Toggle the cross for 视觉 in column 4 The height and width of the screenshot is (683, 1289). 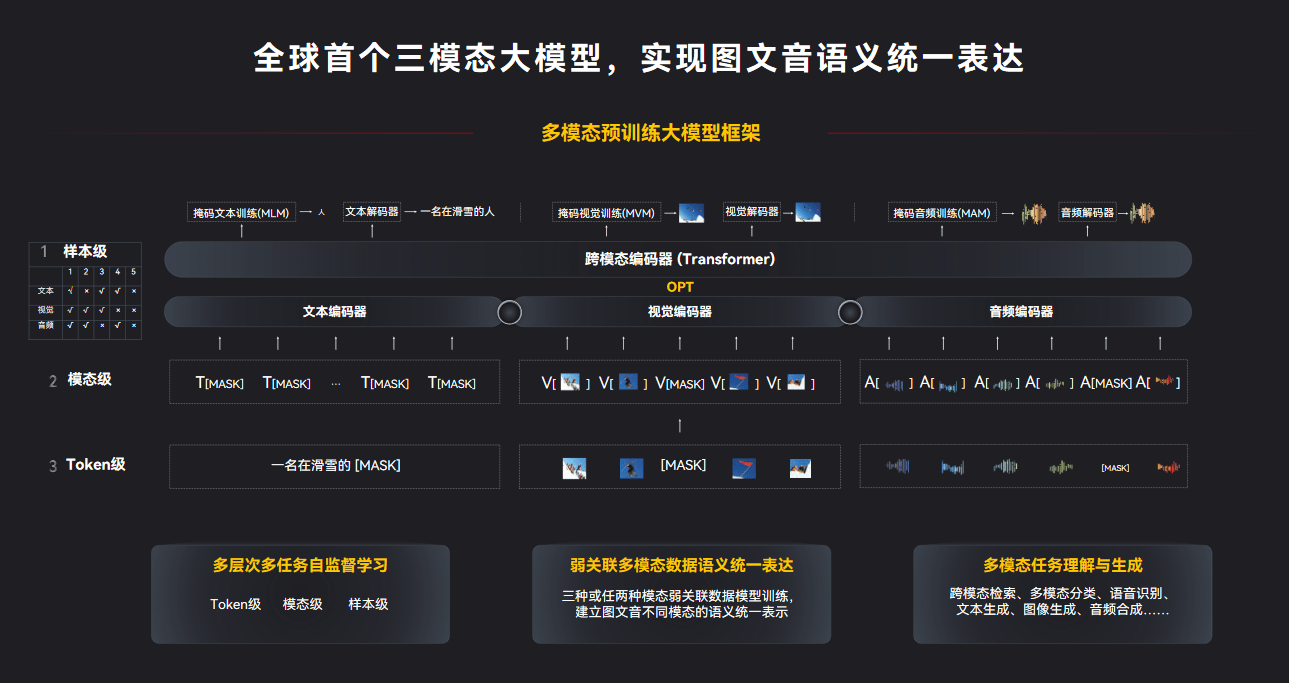point(117,310)
